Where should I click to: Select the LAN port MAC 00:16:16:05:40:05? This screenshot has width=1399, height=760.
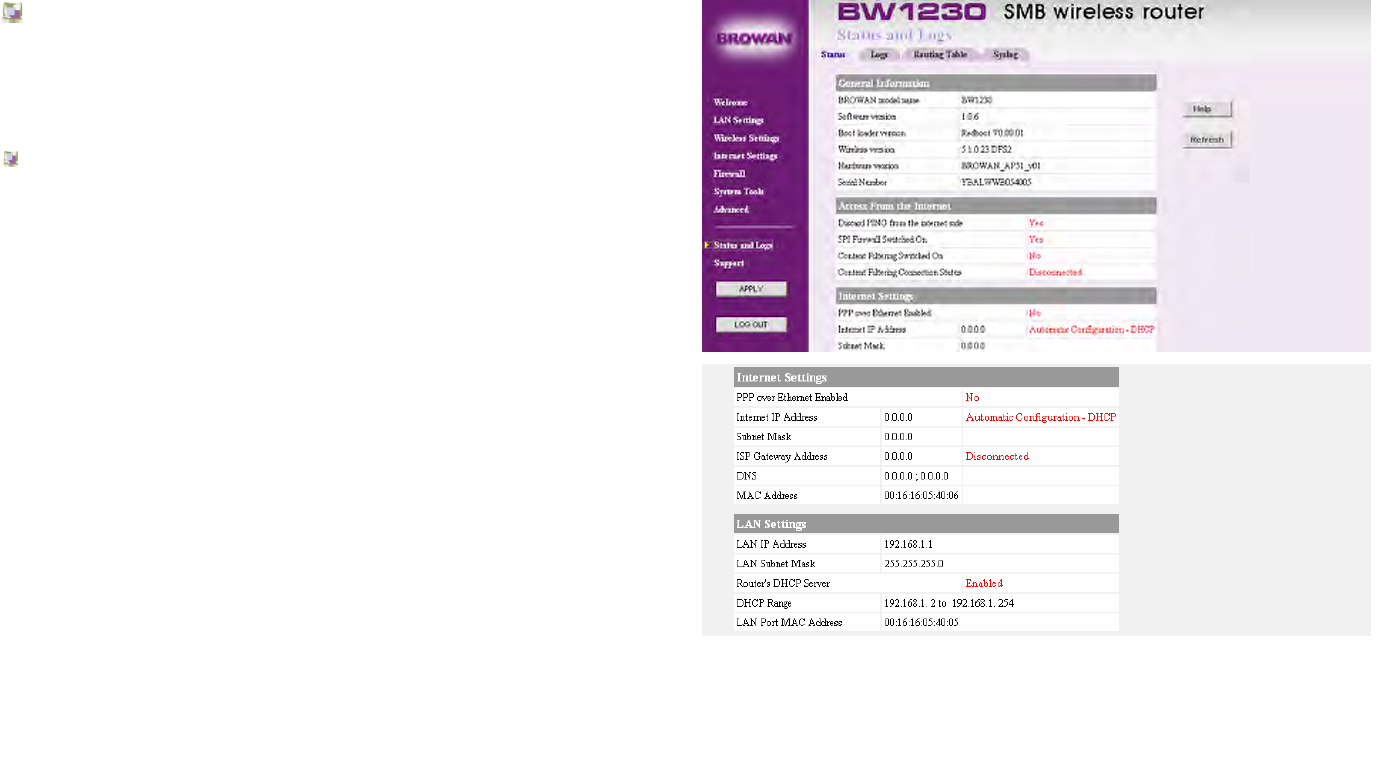[921, 623]
